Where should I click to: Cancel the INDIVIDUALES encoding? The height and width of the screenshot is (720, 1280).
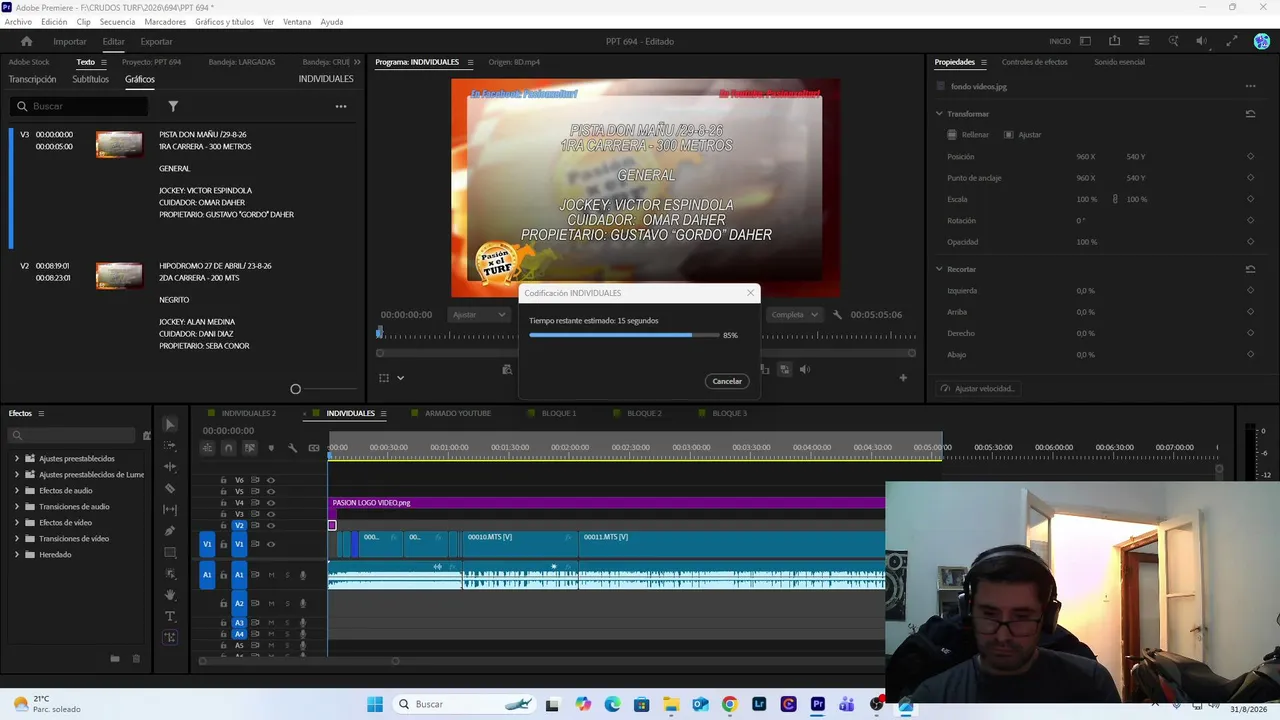coord(727,381)
